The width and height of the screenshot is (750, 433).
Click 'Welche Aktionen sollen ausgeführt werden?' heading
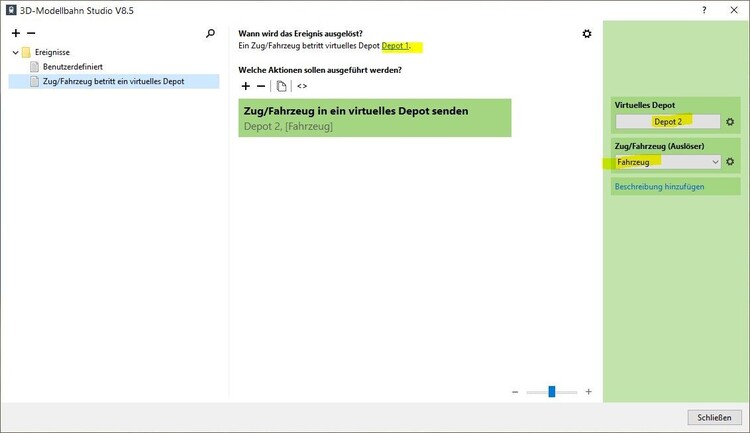[x=320, y=70]
